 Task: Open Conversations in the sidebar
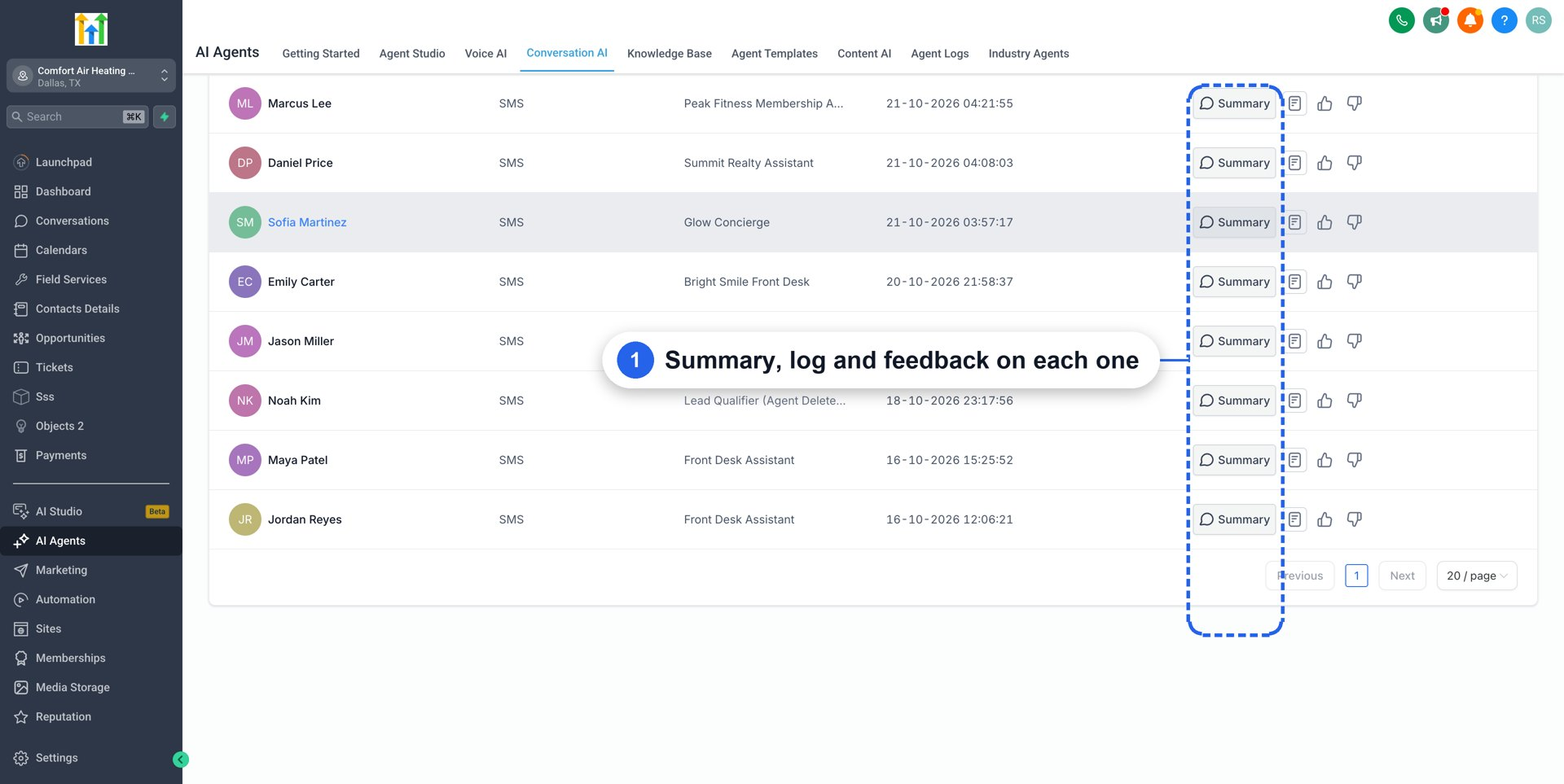pos(91,221)
